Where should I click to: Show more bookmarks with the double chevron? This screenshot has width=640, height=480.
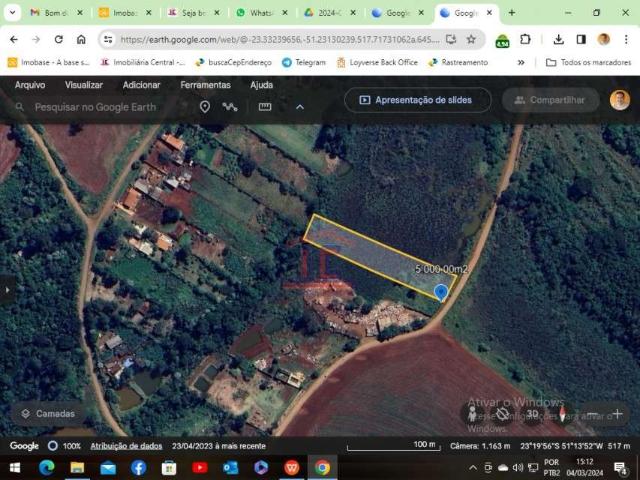521,62
